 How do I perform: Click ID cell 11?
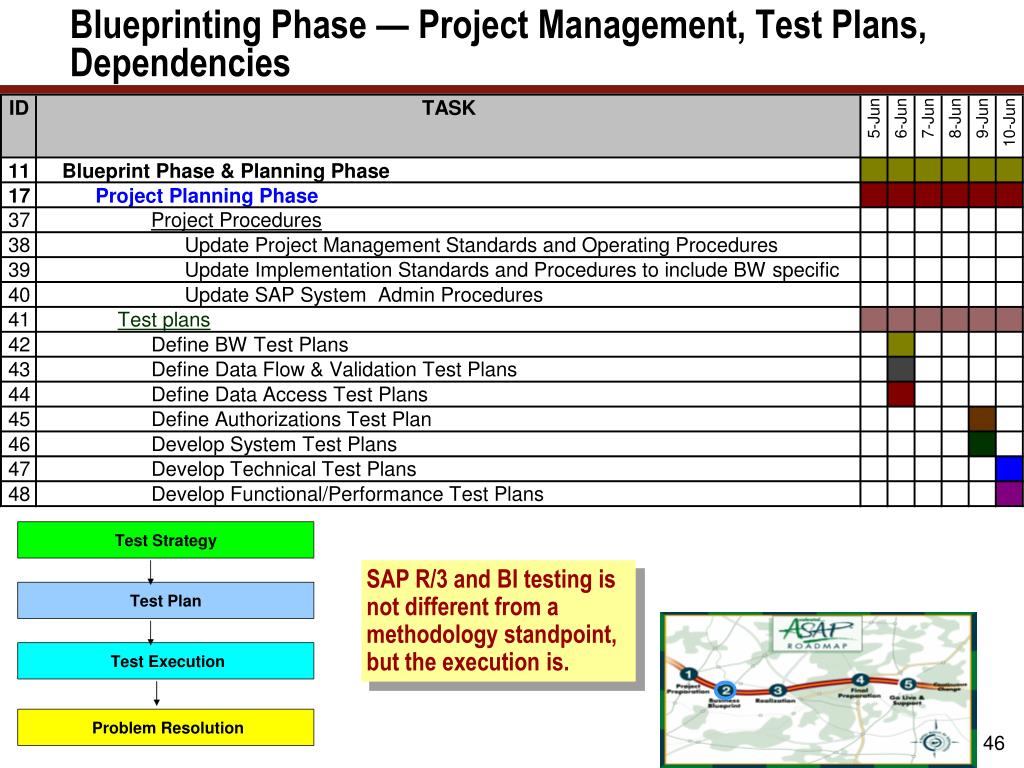click(18, 171)
